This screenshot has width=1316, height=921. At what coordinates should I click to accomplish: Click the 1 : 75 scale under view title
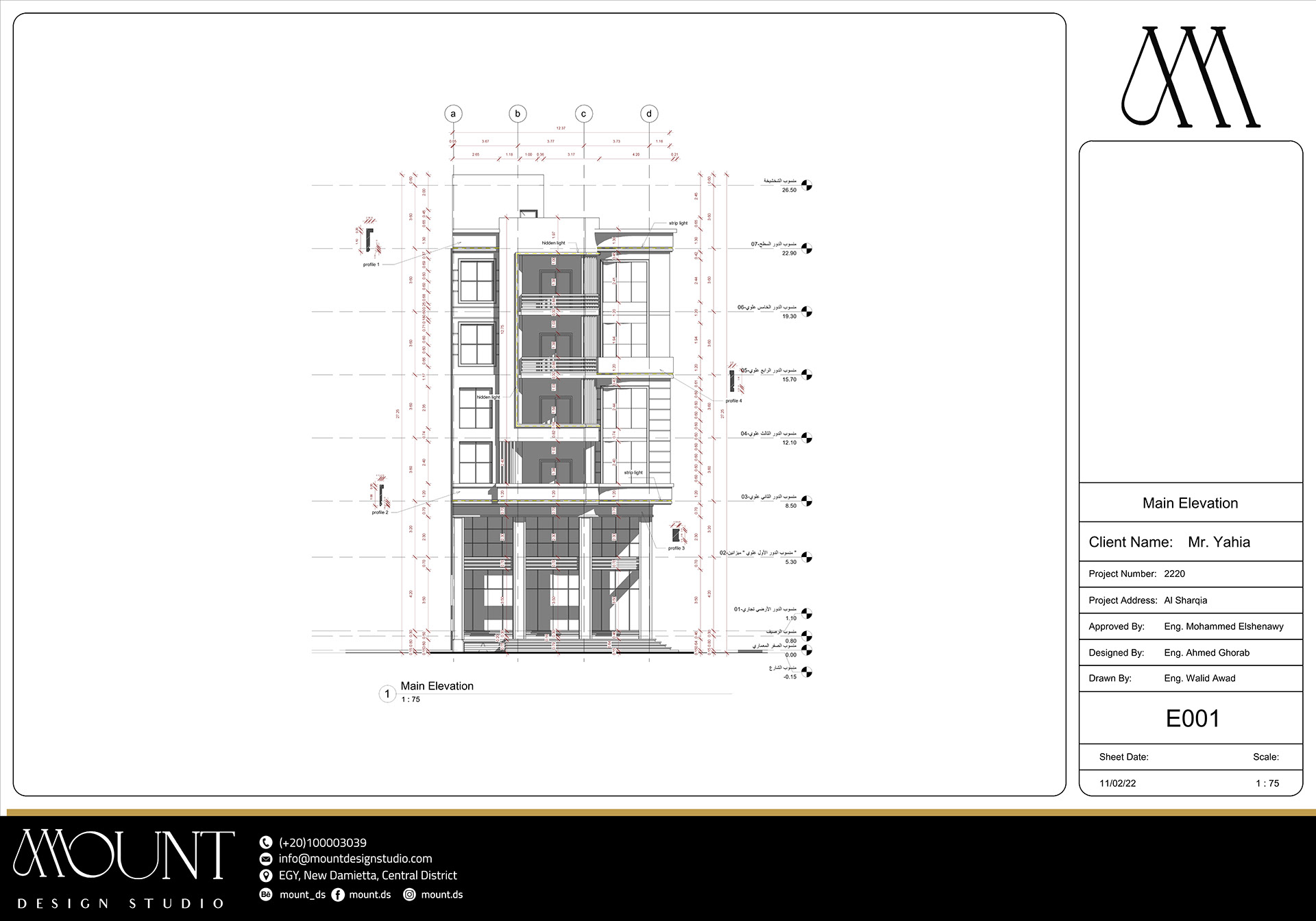click(411, 700)
